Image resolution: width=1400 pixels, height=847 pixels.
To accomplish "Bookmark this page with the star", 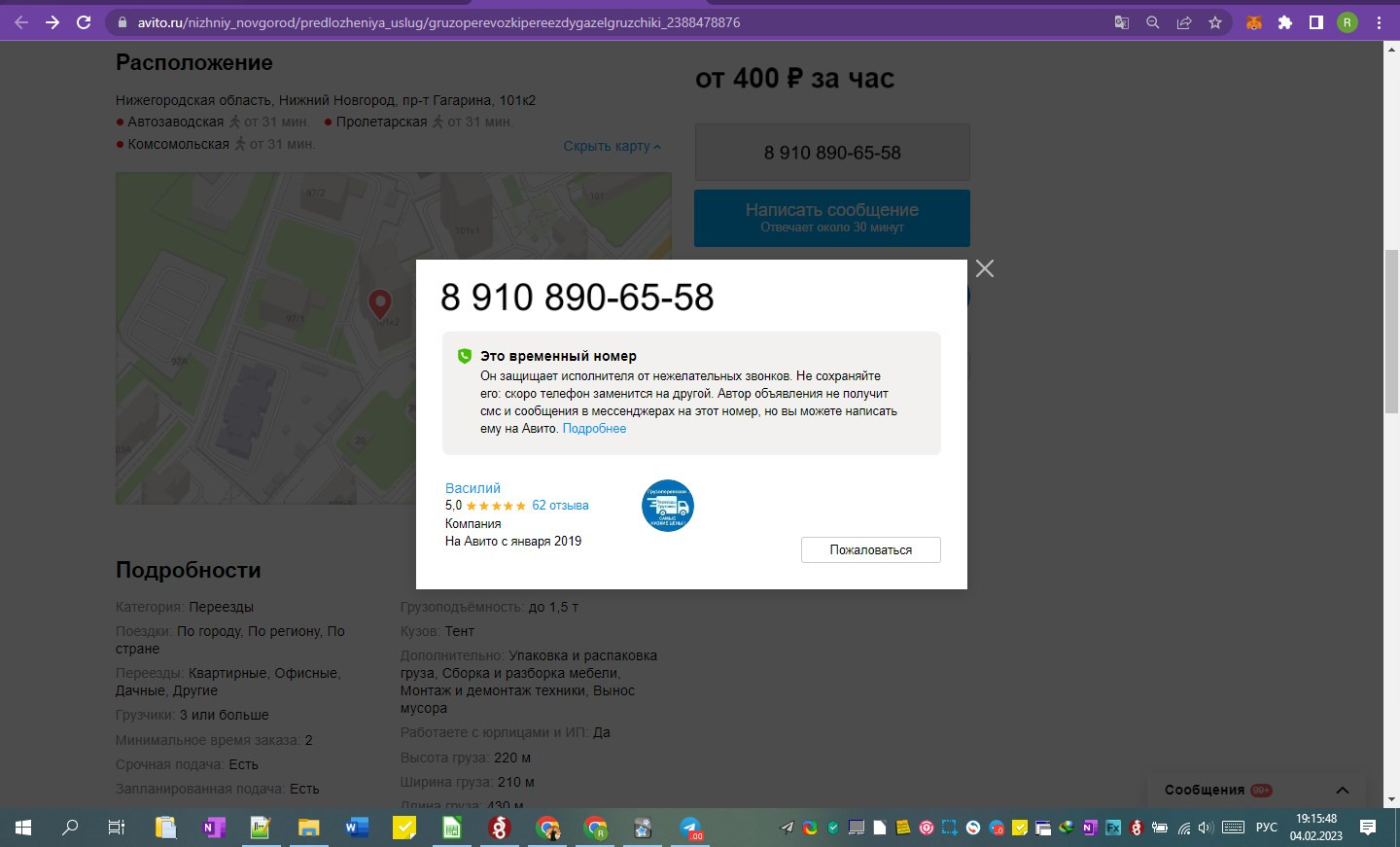I will click(1215, 22).
